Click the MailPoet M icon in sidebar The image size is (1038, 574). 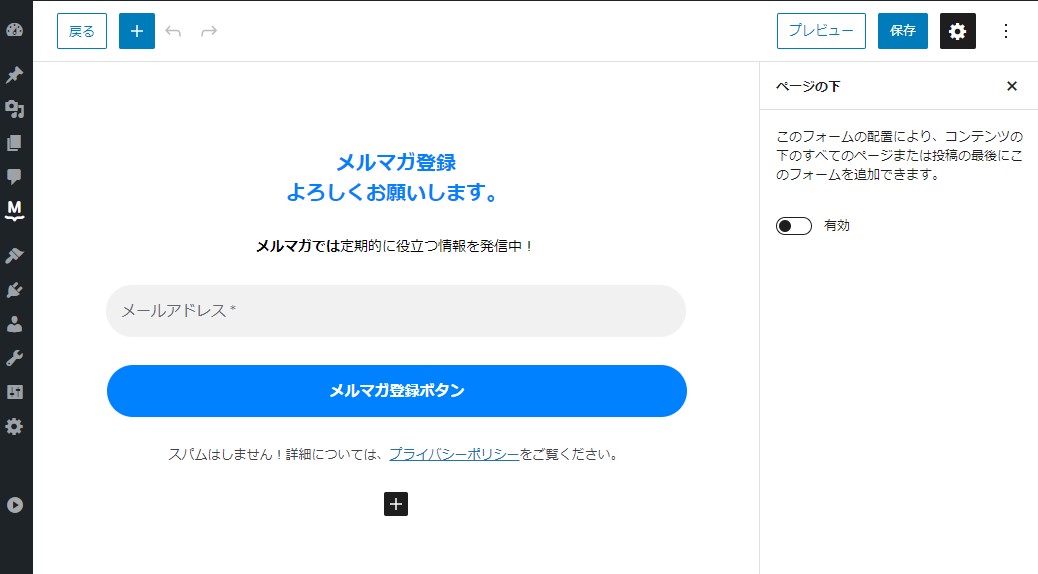pyautogui.click(x=14, y=210)
